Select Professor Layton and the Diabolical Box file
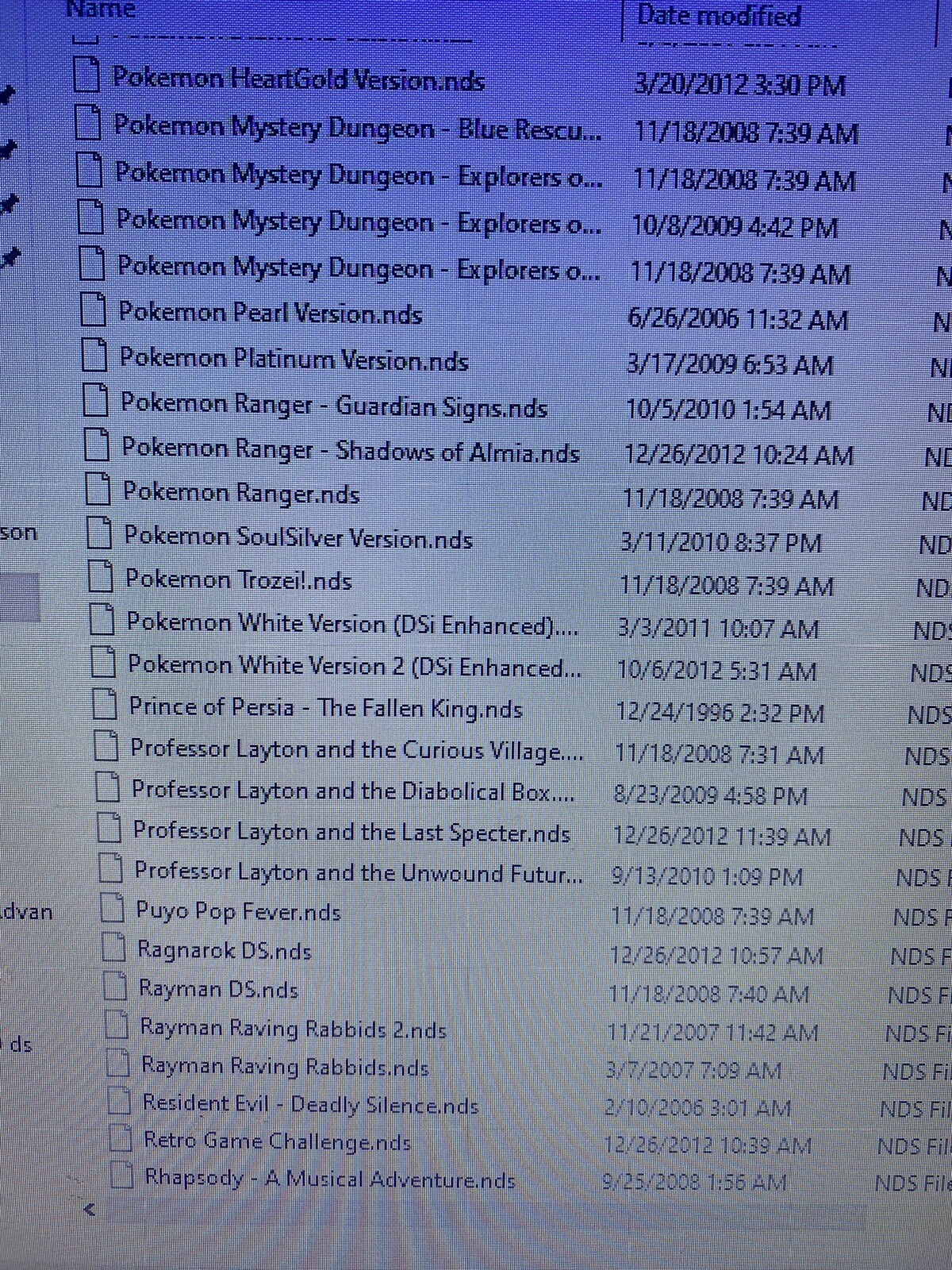The width and height of the screenshot is (952, 1270). click(354, 791)
